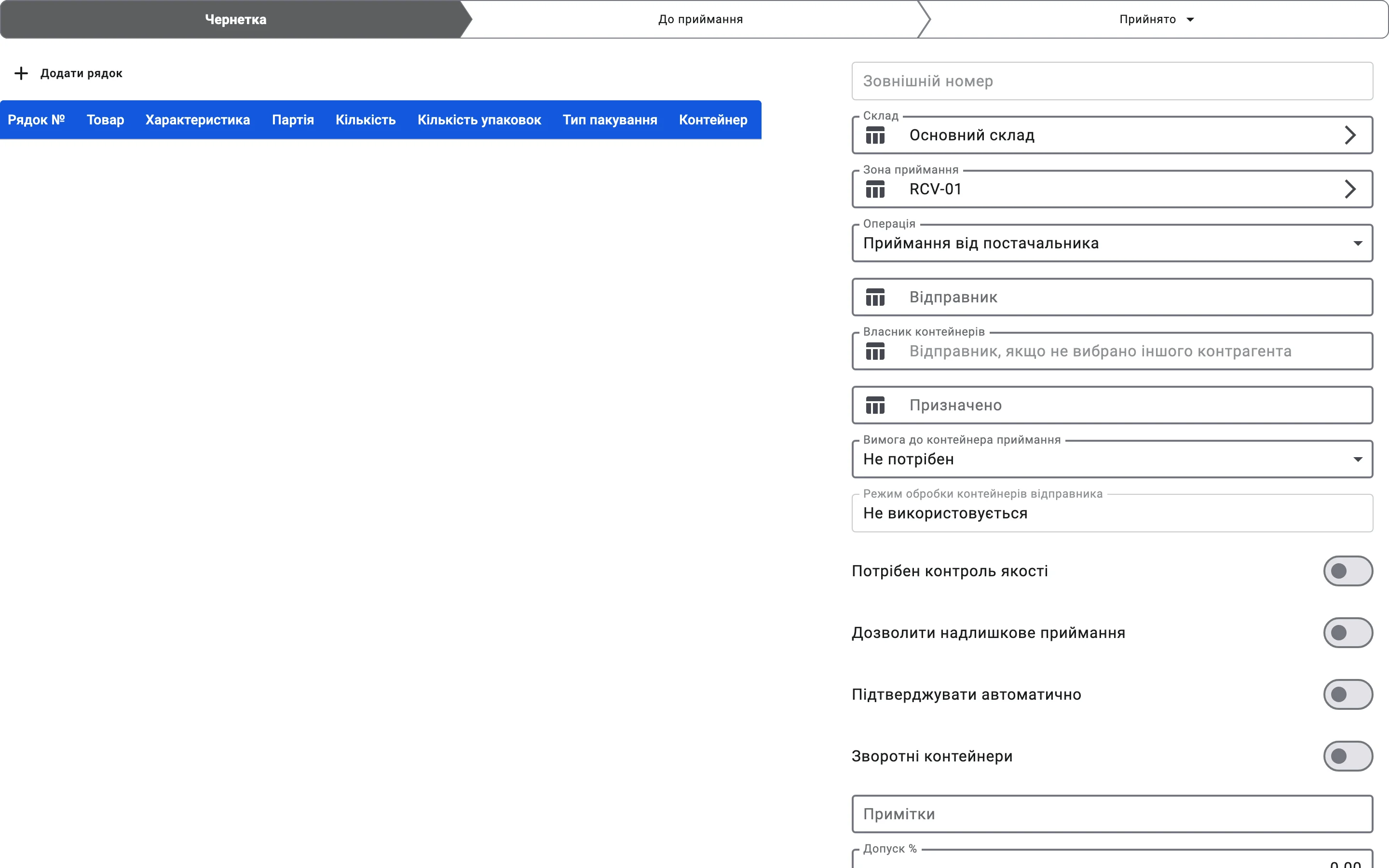Click the Контейнер column header

coord(713,120)
